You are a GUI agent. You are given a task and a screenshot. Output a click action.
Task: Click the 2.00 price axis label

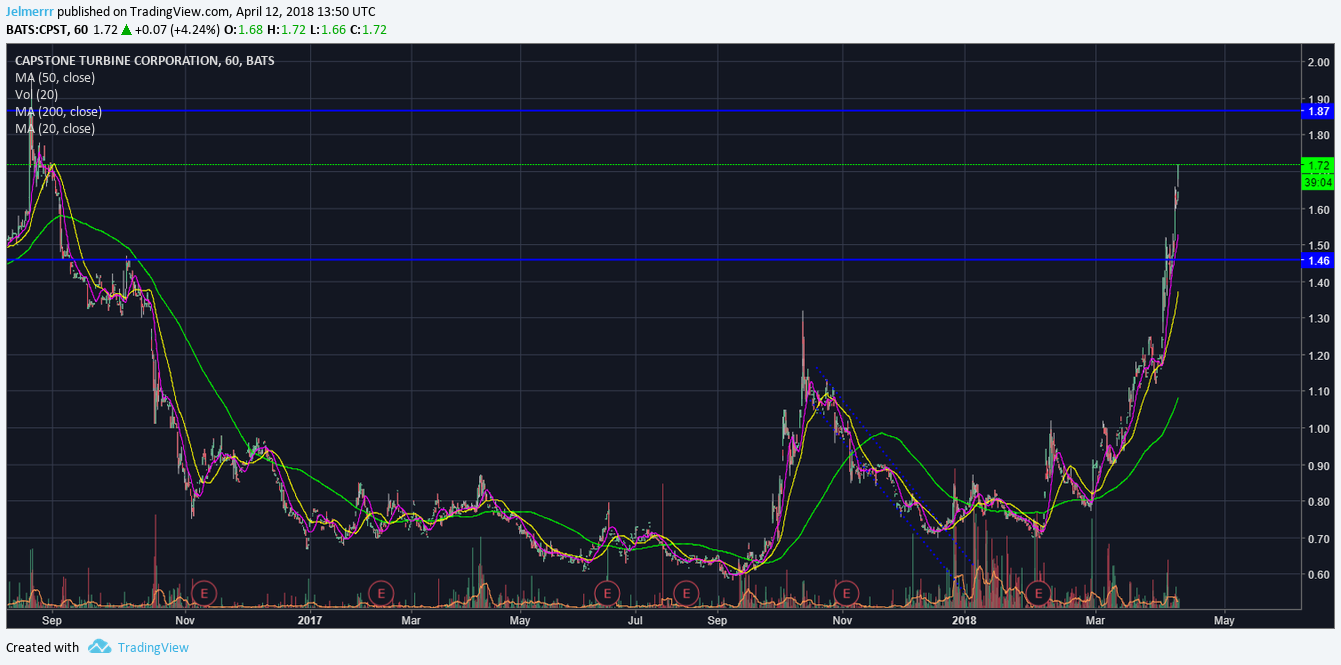tap(1318, 62)
